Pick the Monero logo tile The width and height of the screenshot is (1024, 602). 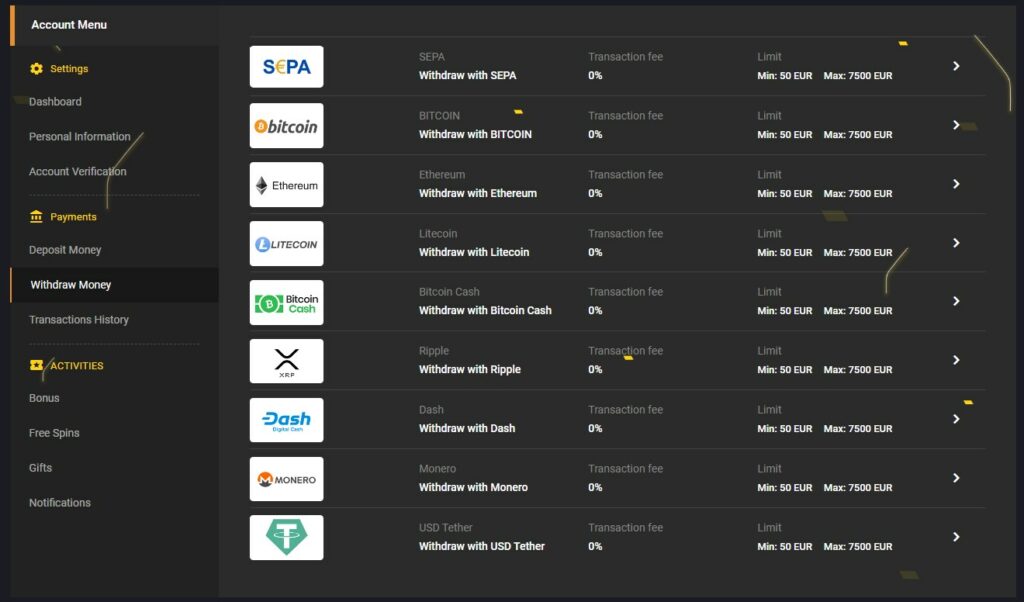[286, 479]
